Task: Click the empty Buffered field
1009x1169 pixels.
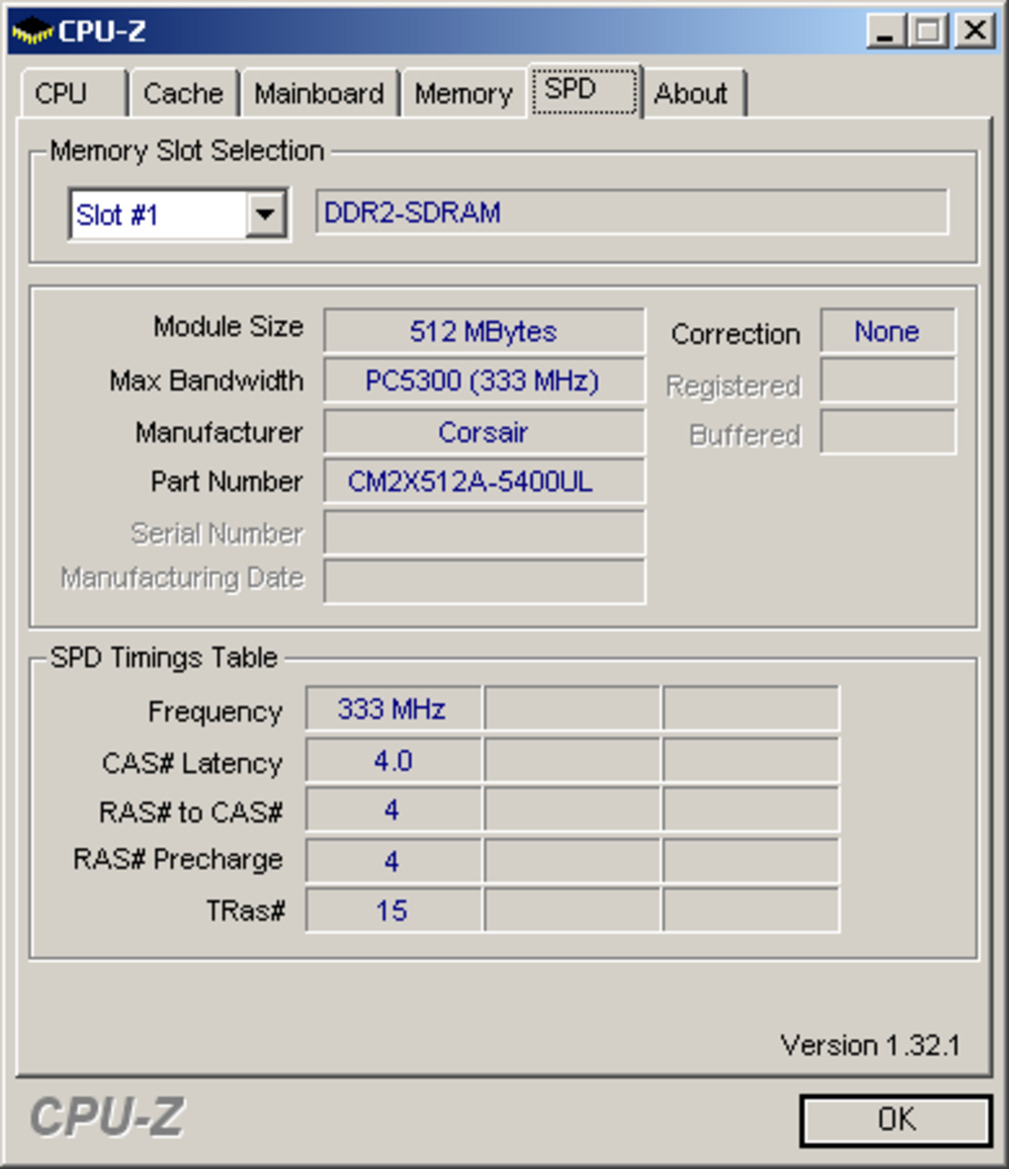Action: click(x=887, y=432)
